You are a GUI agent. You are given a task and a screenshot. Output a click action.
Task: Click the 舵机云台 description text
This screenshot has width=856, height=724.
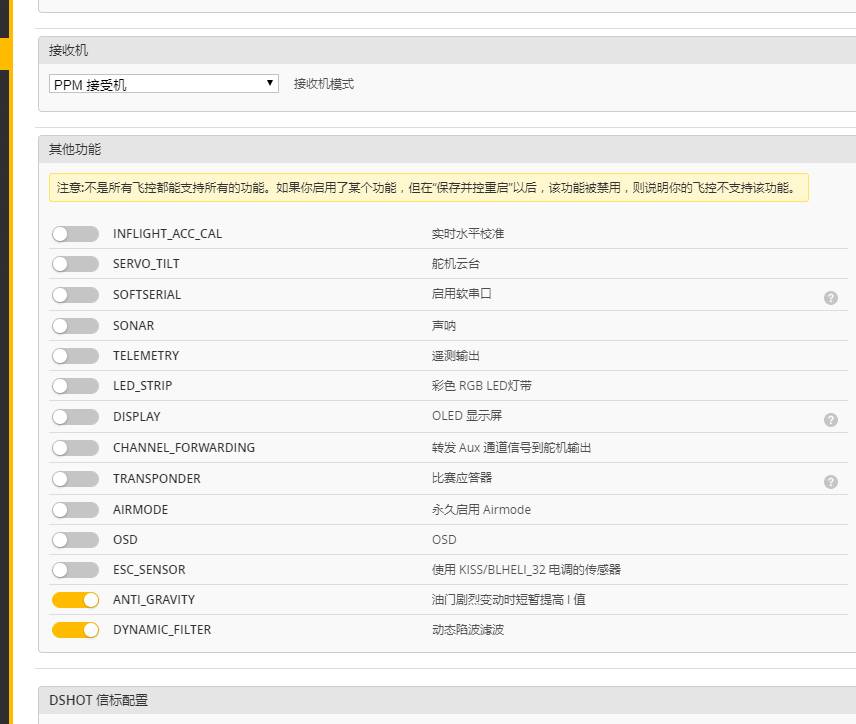pyautogui.click(x=456, y=264)
